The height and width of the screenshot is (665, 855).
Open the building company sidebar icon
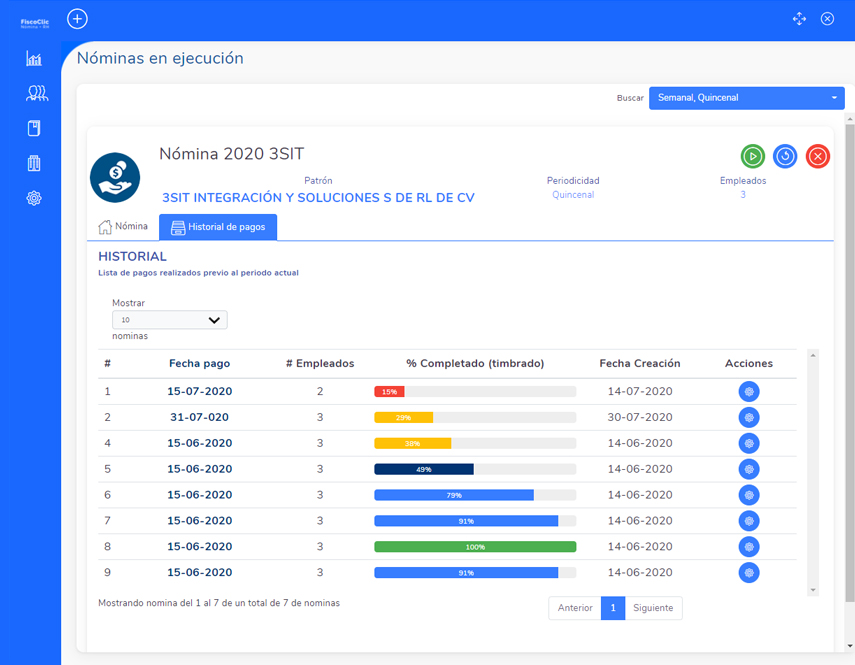34,163
